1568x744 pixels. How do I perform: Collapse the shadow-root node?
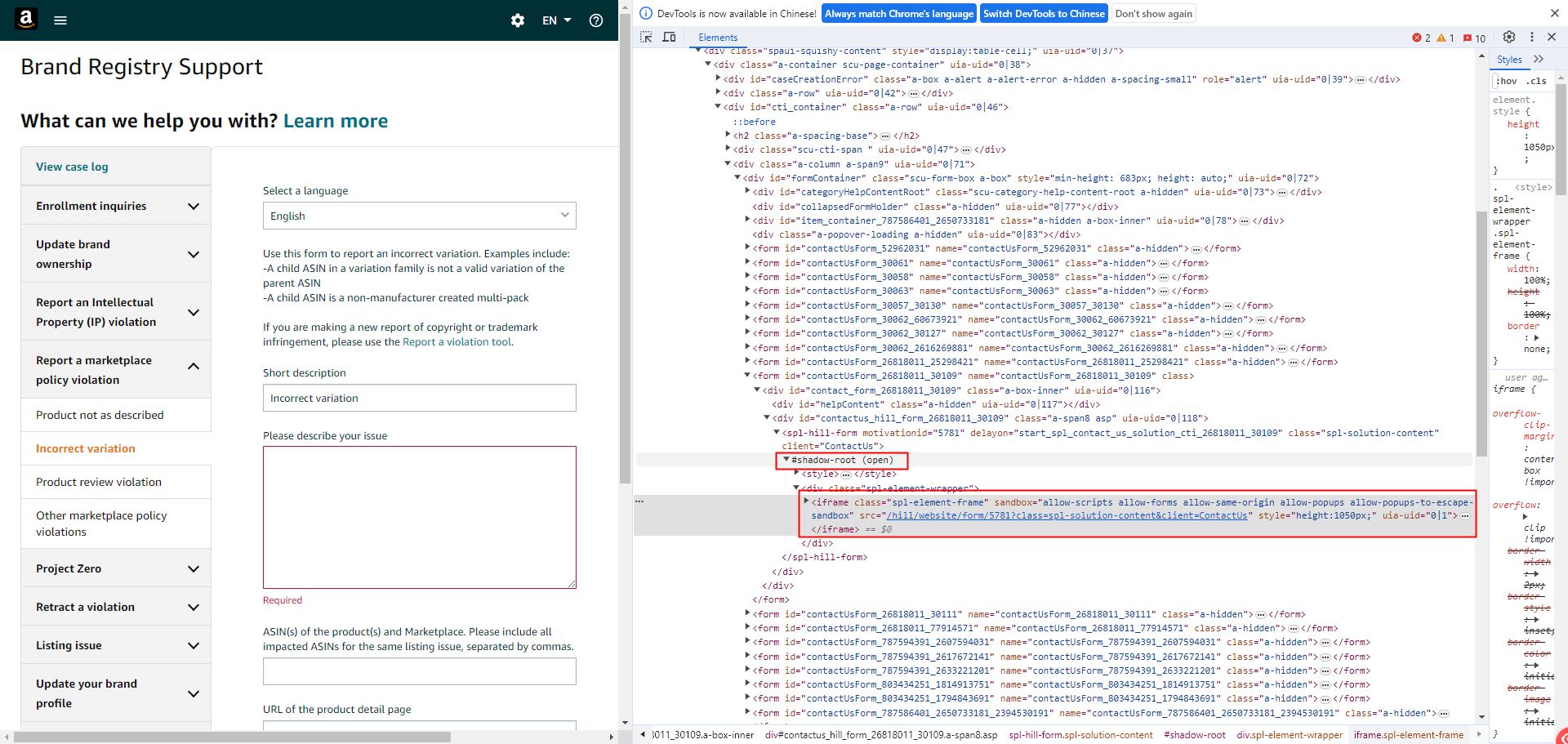point(786,460)
